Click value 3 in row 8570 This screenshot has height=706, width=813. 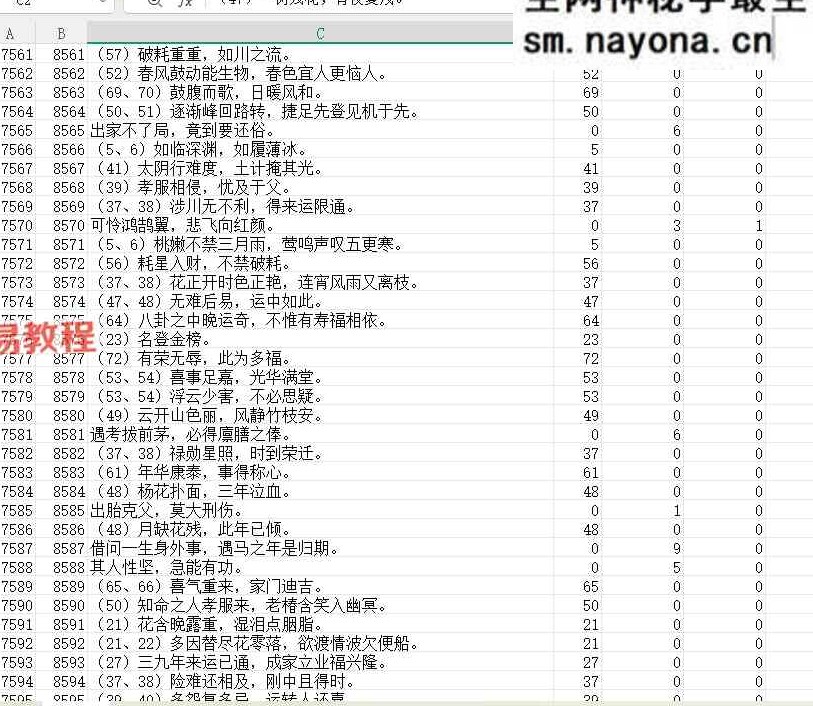[x=677, y=225]
